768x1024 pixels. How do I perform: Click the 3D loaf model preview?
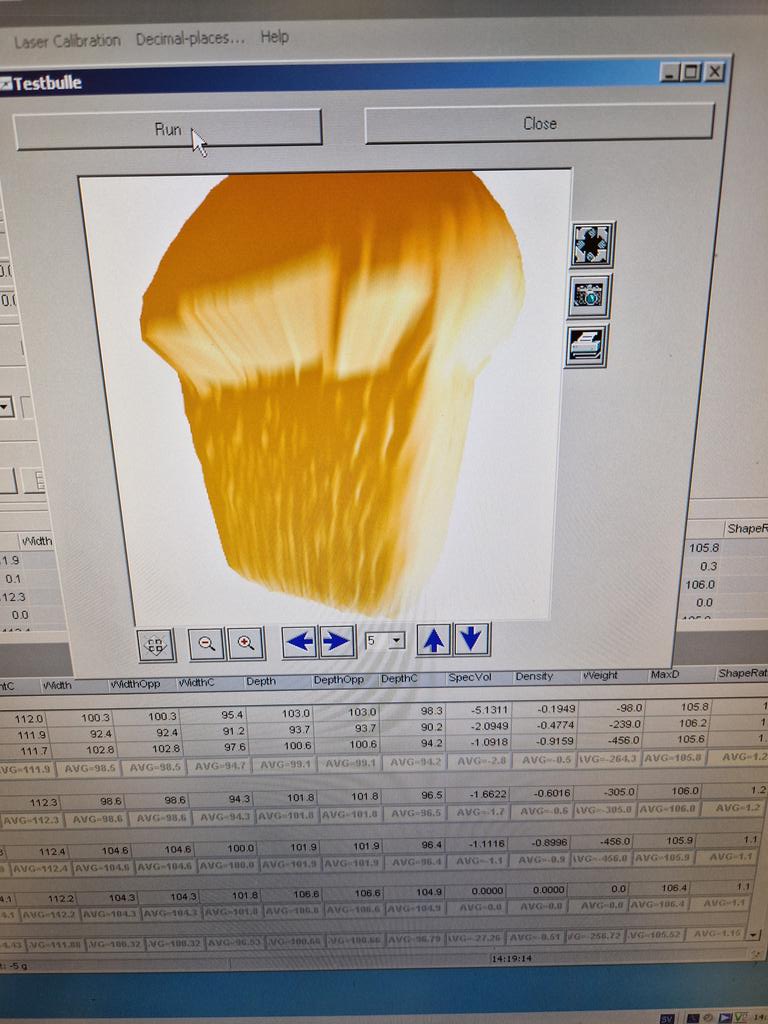click(x=334, y=395)
